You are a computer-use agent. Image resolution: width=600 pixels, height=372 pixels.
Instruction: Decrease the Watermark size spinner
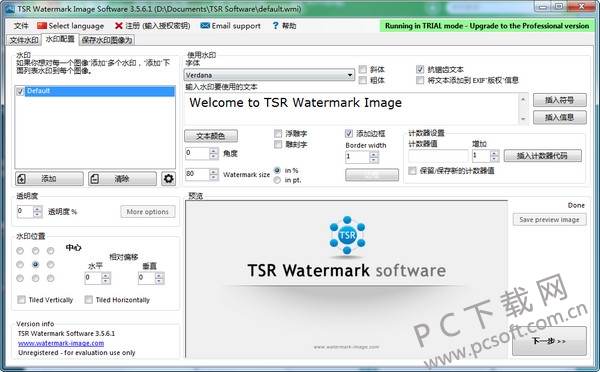tap(214, 177)
